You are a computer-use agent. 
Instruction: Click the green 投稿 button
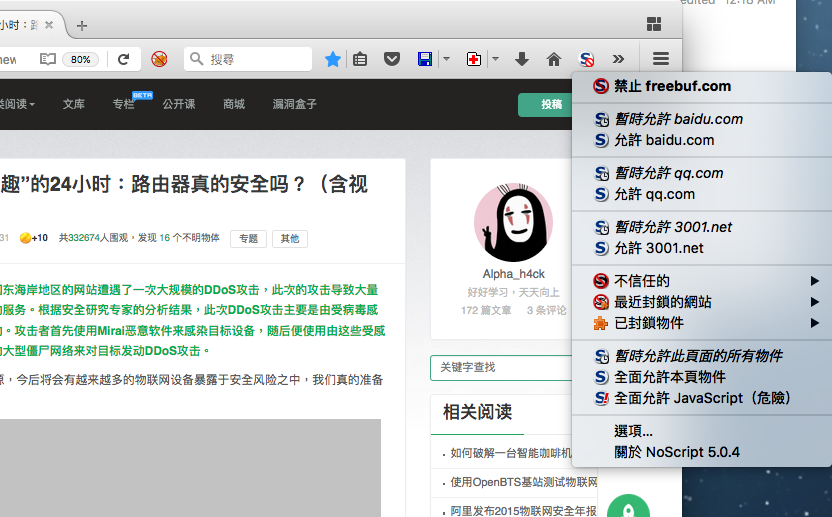545,105
